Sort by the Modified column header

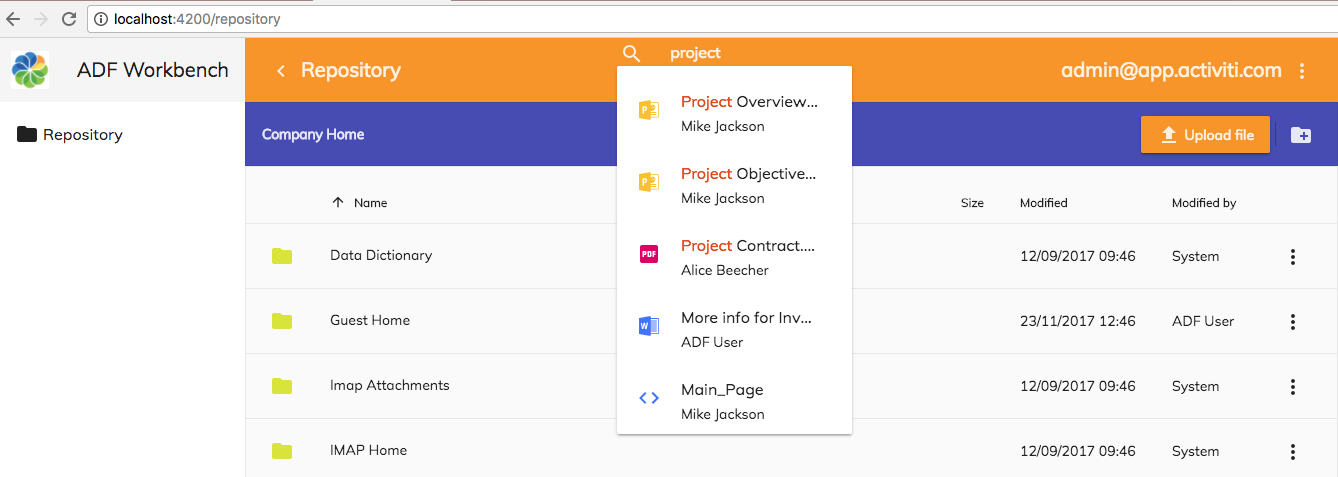click(1043, 203)
